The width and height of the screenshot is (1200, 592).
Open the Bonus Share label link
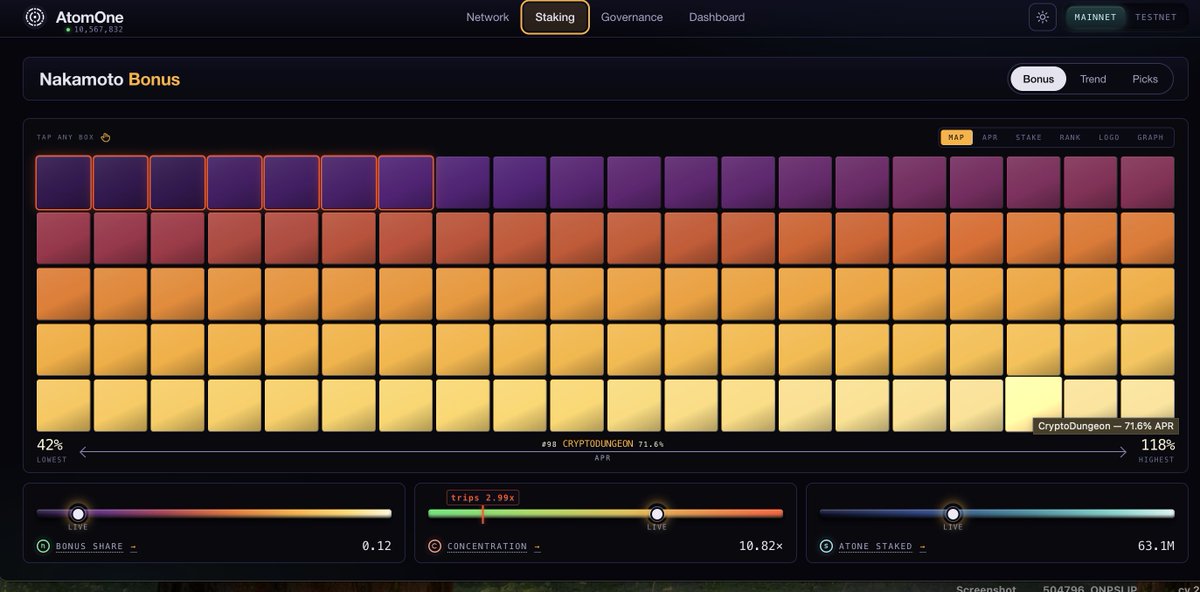point(90,547)
